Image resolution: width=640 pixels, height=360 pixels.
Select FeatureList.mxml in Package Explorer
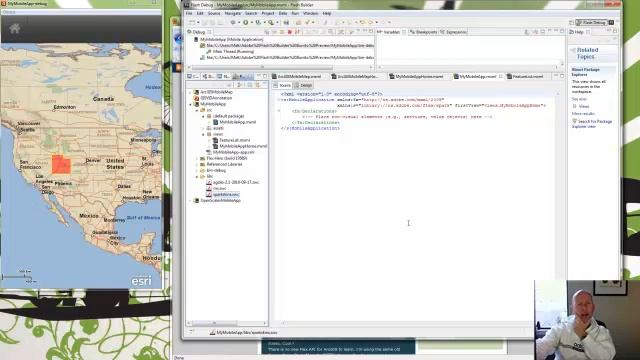pos(231,140)
